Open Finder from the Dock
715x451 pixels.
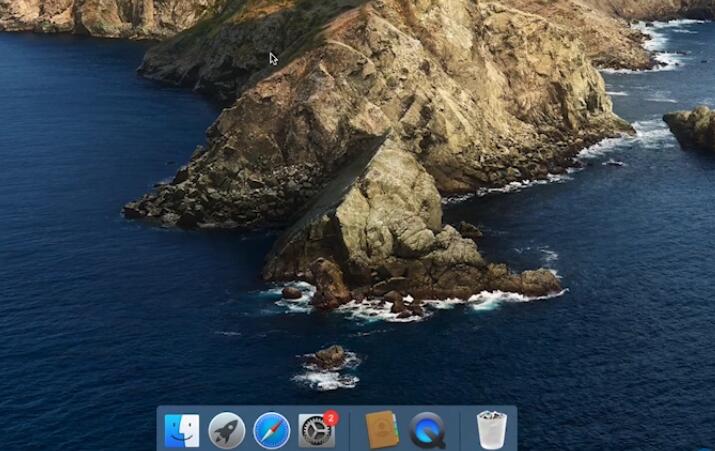tap(181, 430)
